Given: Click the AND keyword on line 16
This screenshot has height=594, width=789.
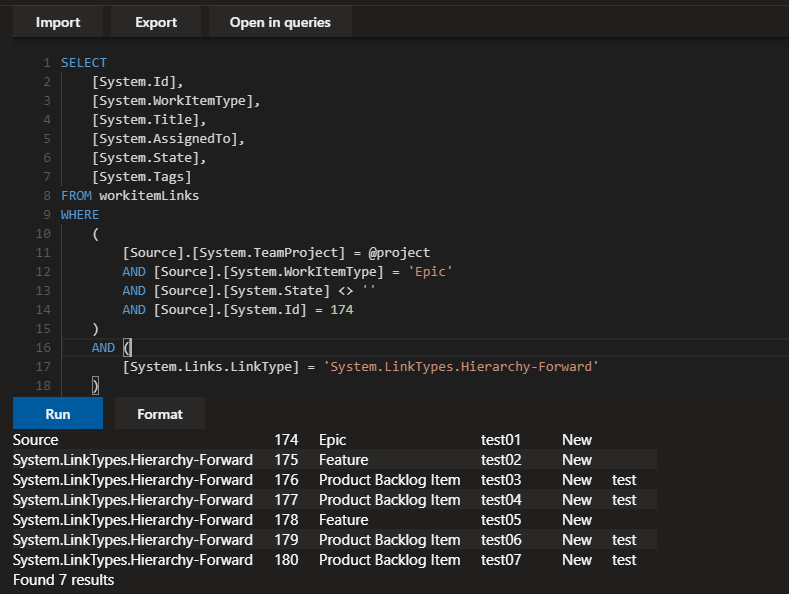Looking at the screenshot, I should coord(103,348).
